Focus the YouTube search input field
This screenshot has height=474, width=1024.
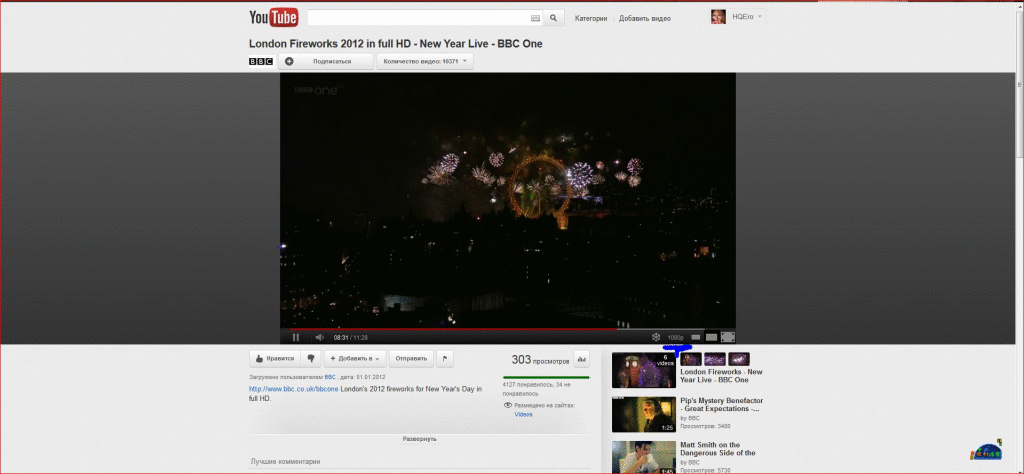(424, 18)
